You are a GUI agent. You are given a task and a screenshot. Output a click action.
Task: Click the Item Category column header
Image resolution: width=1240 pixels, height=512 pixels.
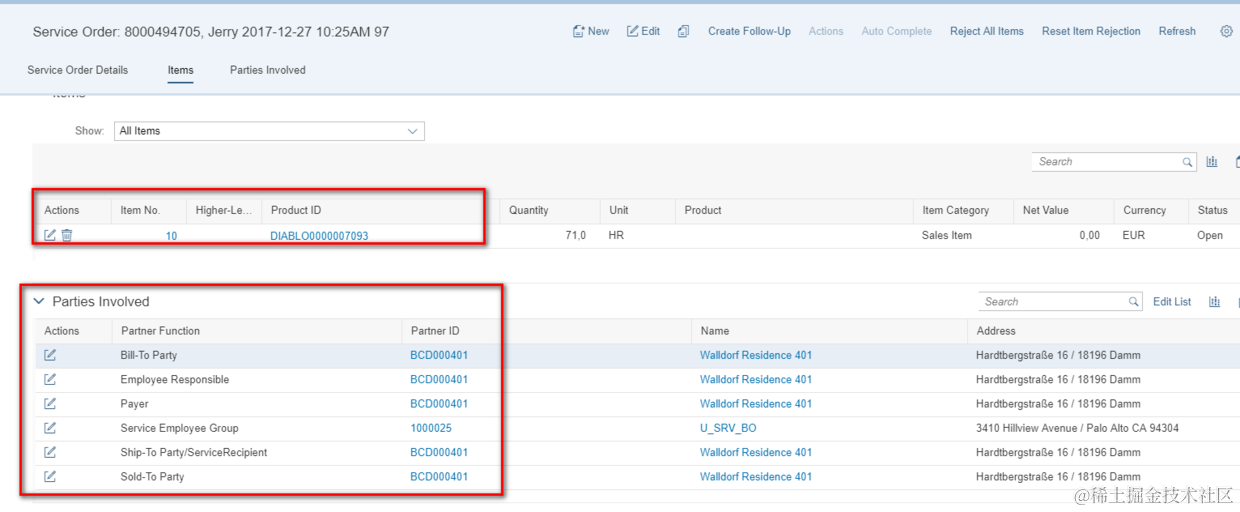click(956, 210)
